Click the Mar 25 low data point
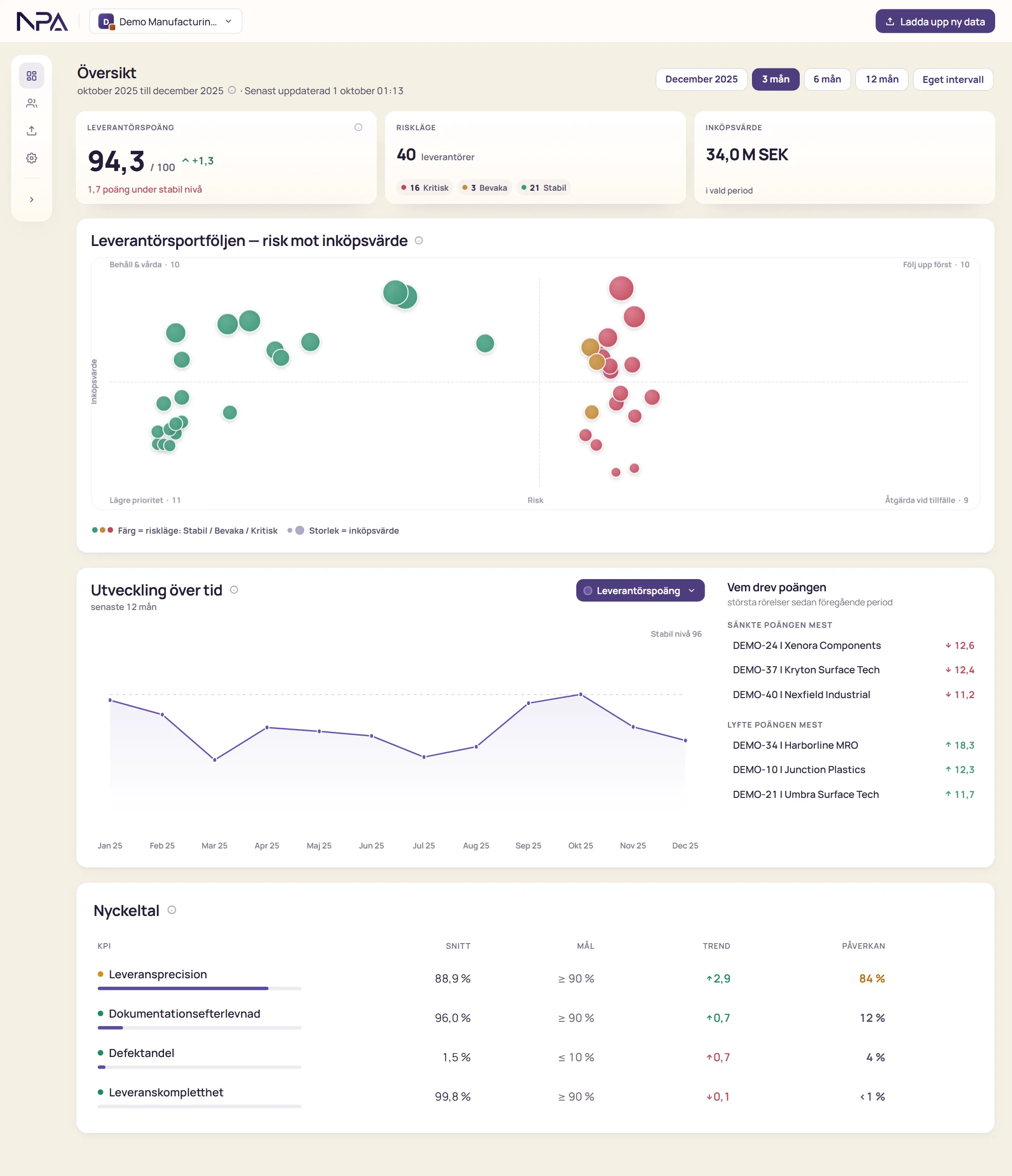This screenshot has width=1012, height=1176. pyautogui.click(x=215, y=760)
